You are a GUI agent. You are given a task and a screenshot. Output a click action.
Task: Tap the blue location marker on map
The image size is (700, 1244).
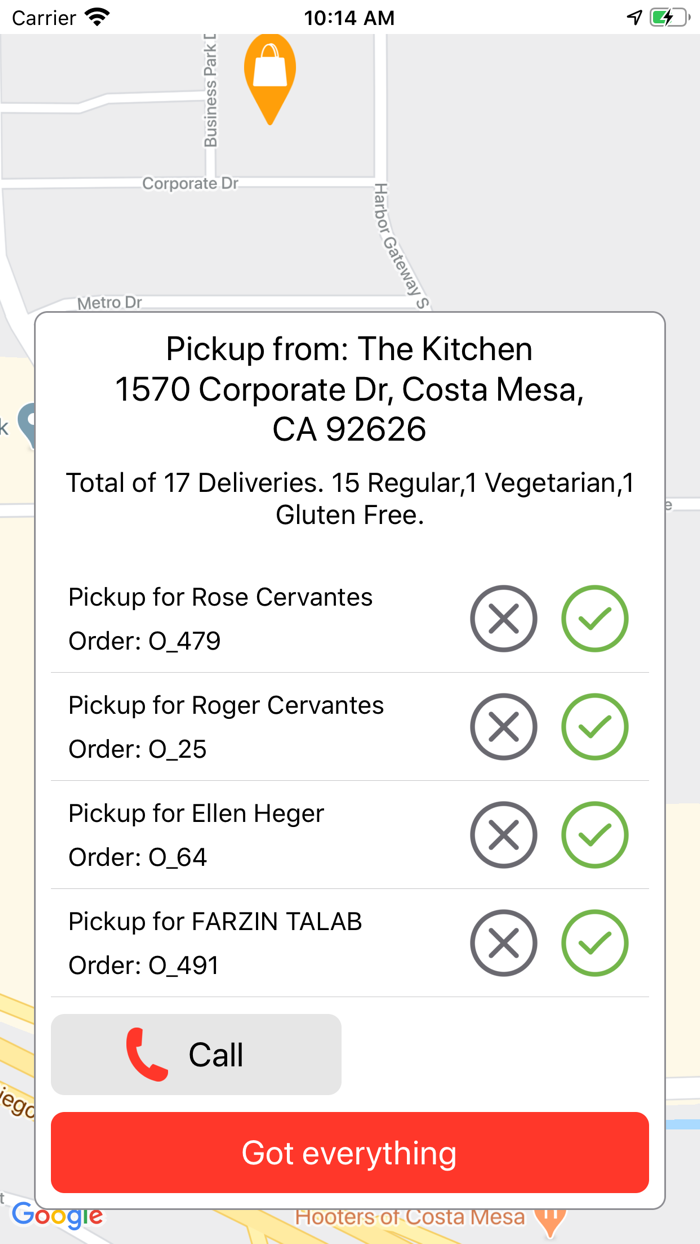[29, 423]
